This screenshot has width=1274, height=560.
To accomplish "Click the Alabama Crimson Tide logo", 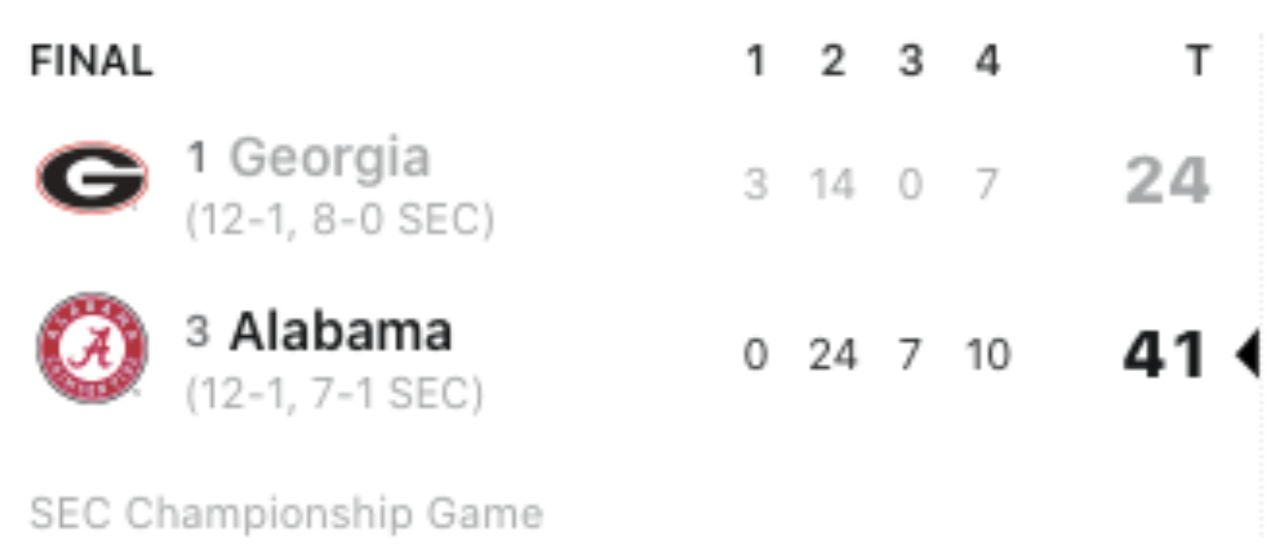I will coord(92,348).
